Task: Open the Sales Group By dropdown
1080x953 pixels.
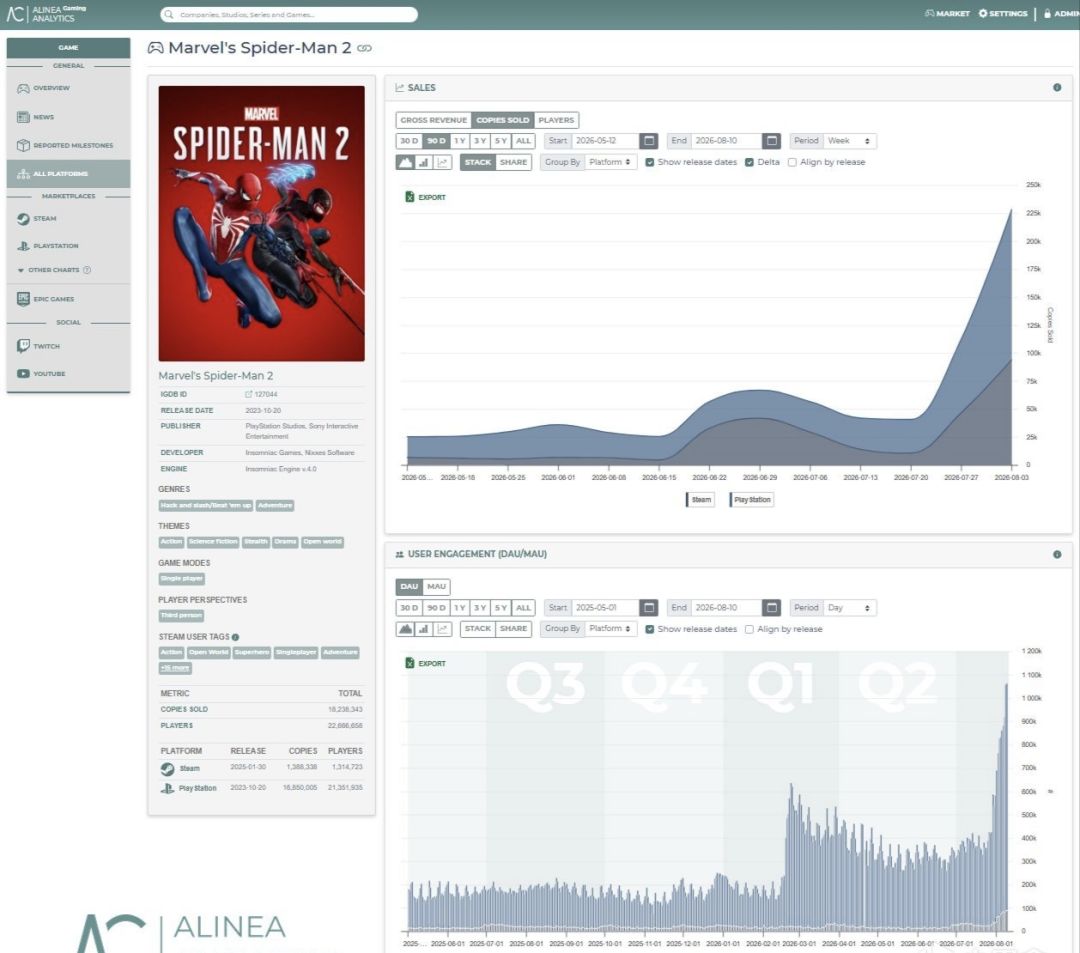Action: click(610, 163)
